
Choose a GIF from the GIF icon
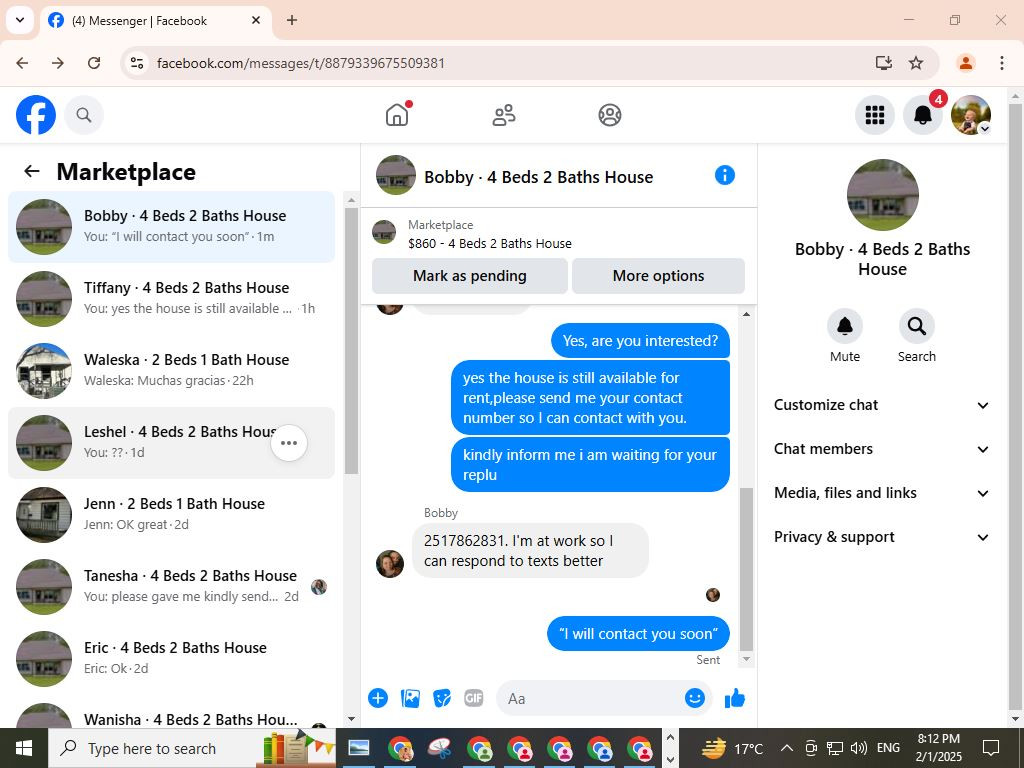pyautogui.click(x=473, y=698)
